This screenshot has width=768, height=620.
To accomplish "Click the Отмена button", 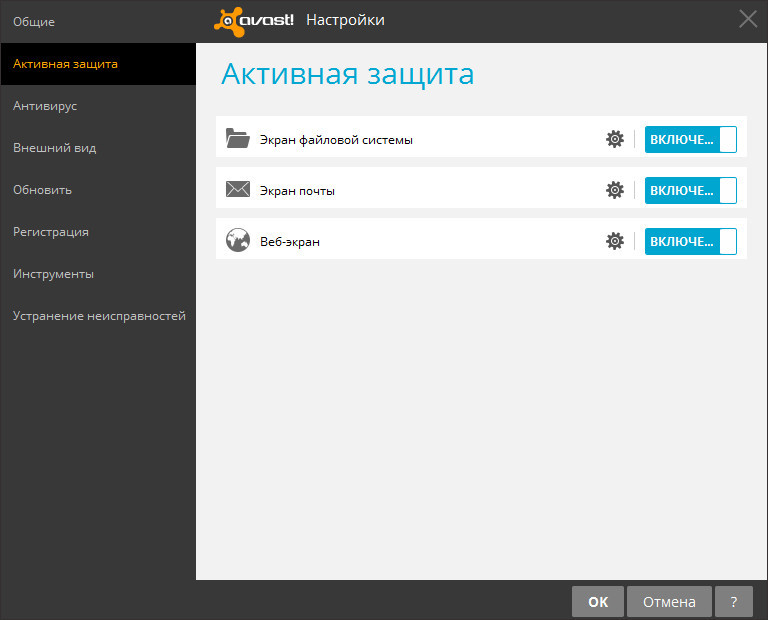I will tap(669, 601).
